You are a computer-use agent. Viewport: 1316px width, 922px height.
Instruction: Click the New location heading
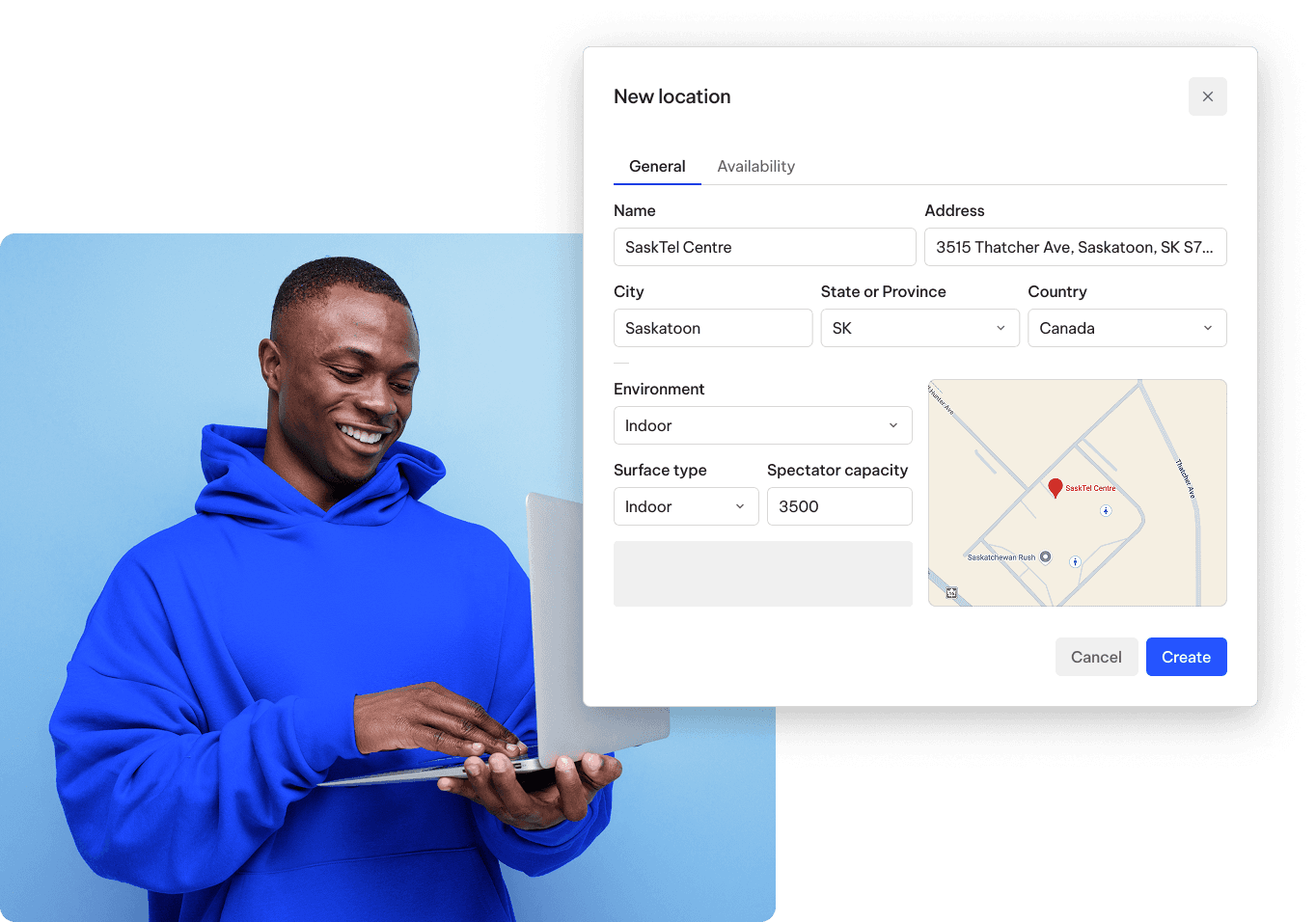(x=672, y=96)
